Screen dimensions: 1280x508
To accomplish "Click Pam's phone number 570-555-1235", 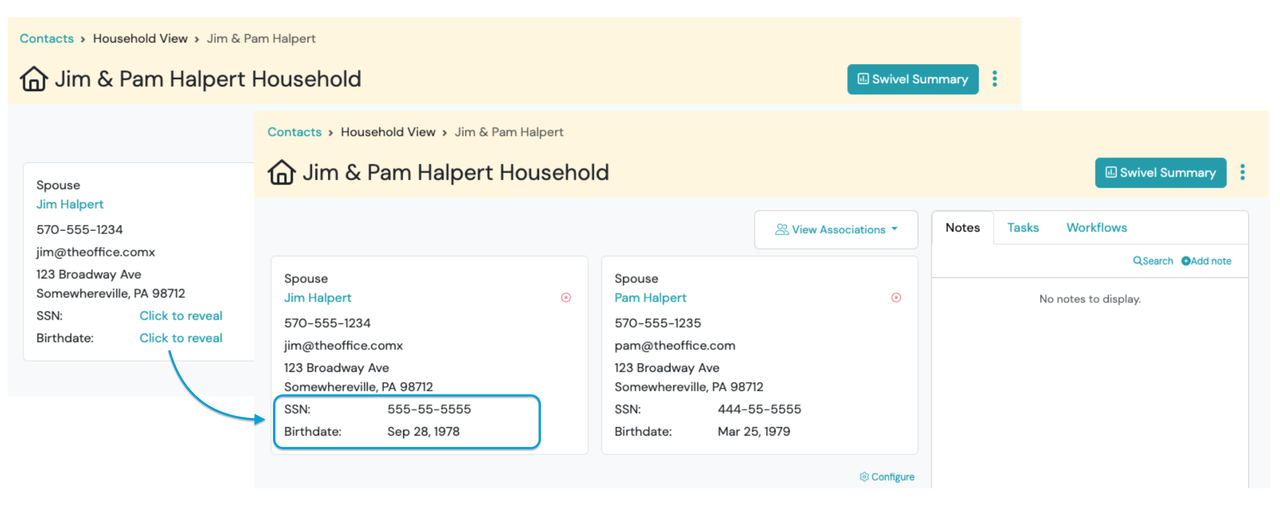I will click(658, 323).
